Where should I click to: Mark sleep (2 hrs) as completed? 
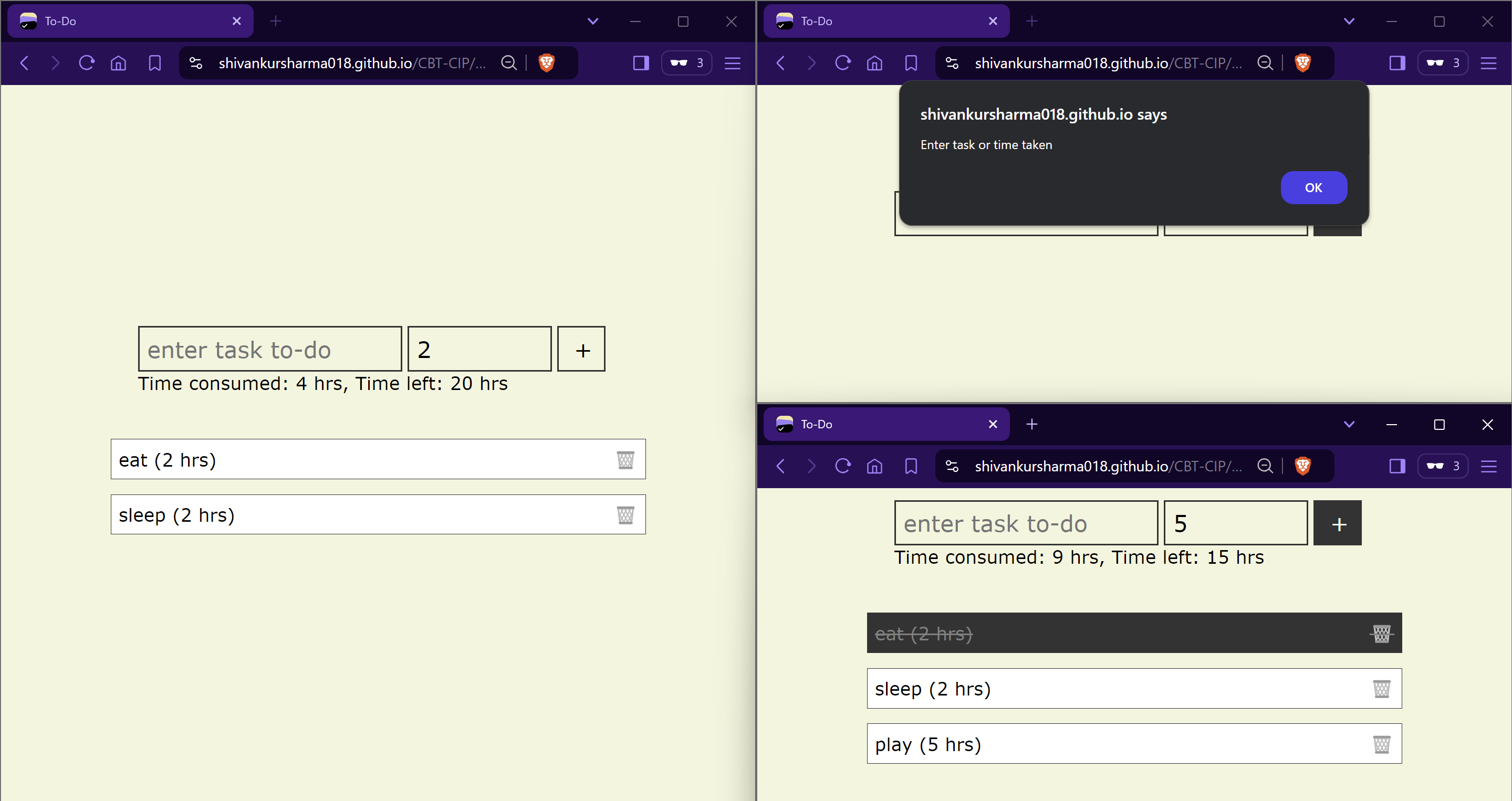point(998,688)
